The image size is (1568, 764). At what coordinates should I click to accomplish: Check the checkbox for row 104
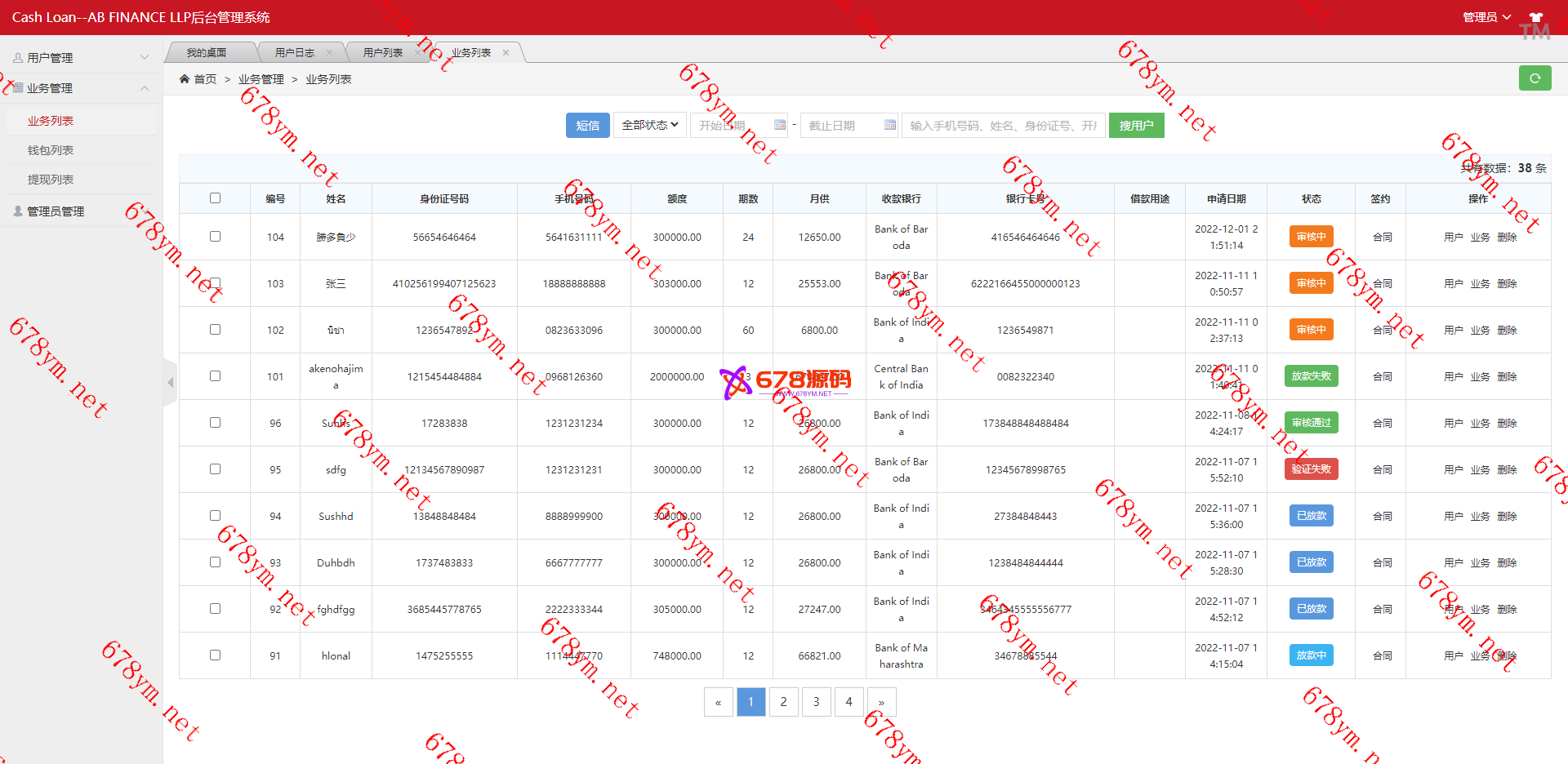point(215,237)
